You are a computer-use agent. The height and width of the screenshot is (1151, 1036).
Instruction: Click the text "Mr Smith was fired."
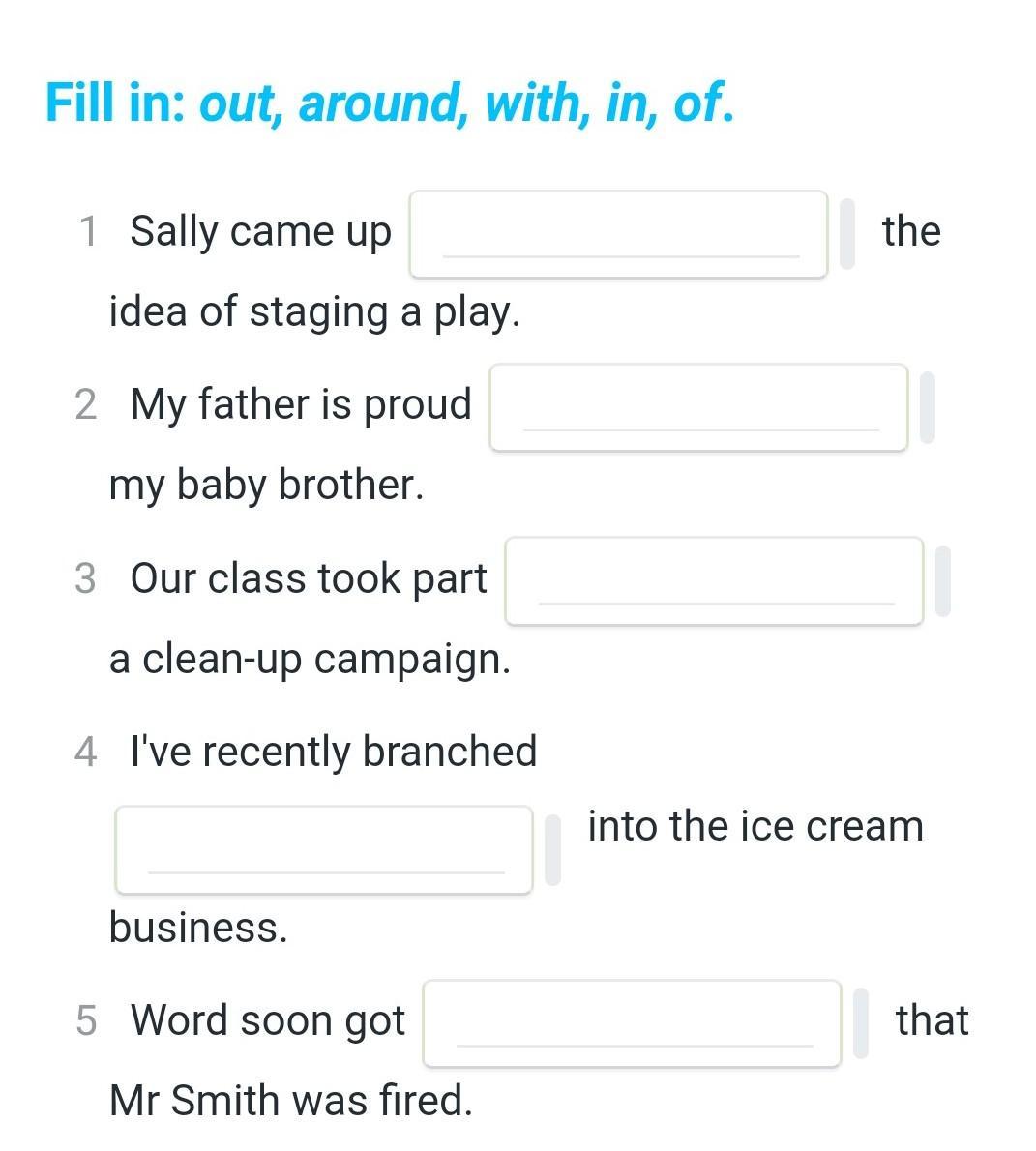291,1101
